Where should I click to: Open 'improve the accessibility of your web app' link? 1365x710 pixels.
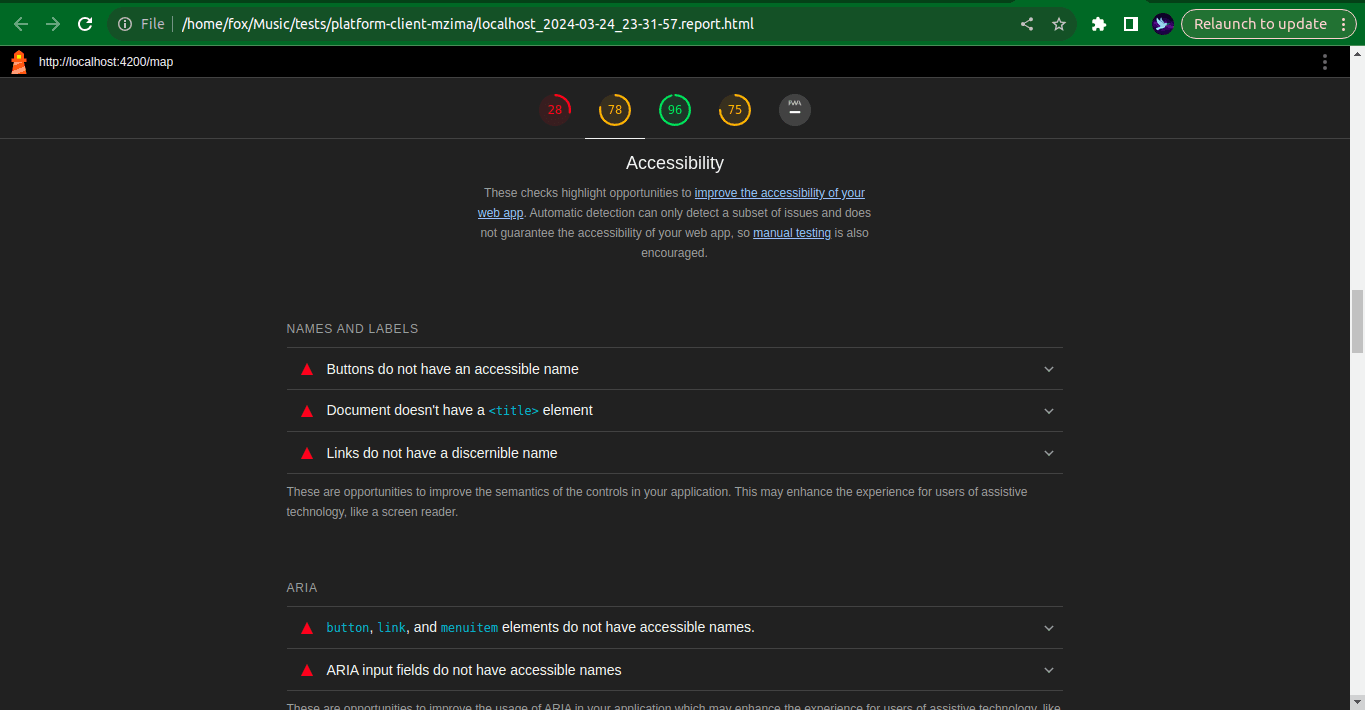(779, 193)
